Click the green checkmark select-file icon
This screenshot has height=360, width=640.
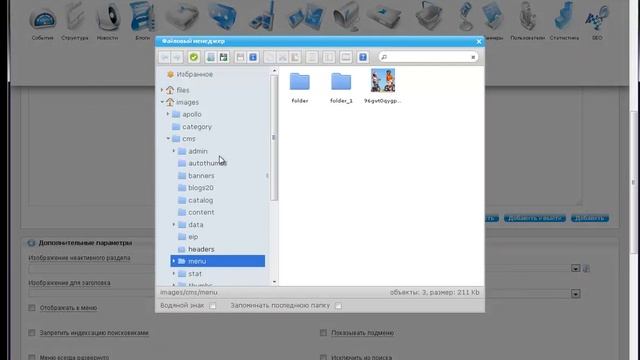coord(194,57)
